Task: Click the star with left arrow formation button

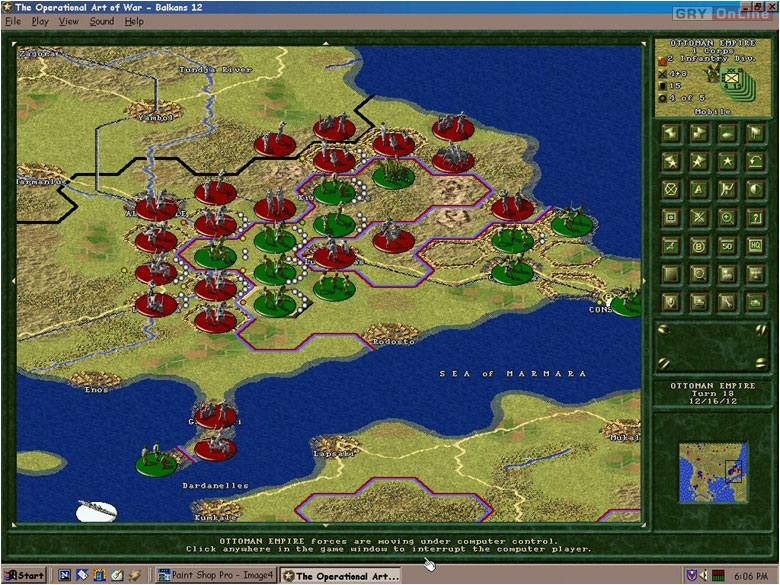Action: (671, 162)
